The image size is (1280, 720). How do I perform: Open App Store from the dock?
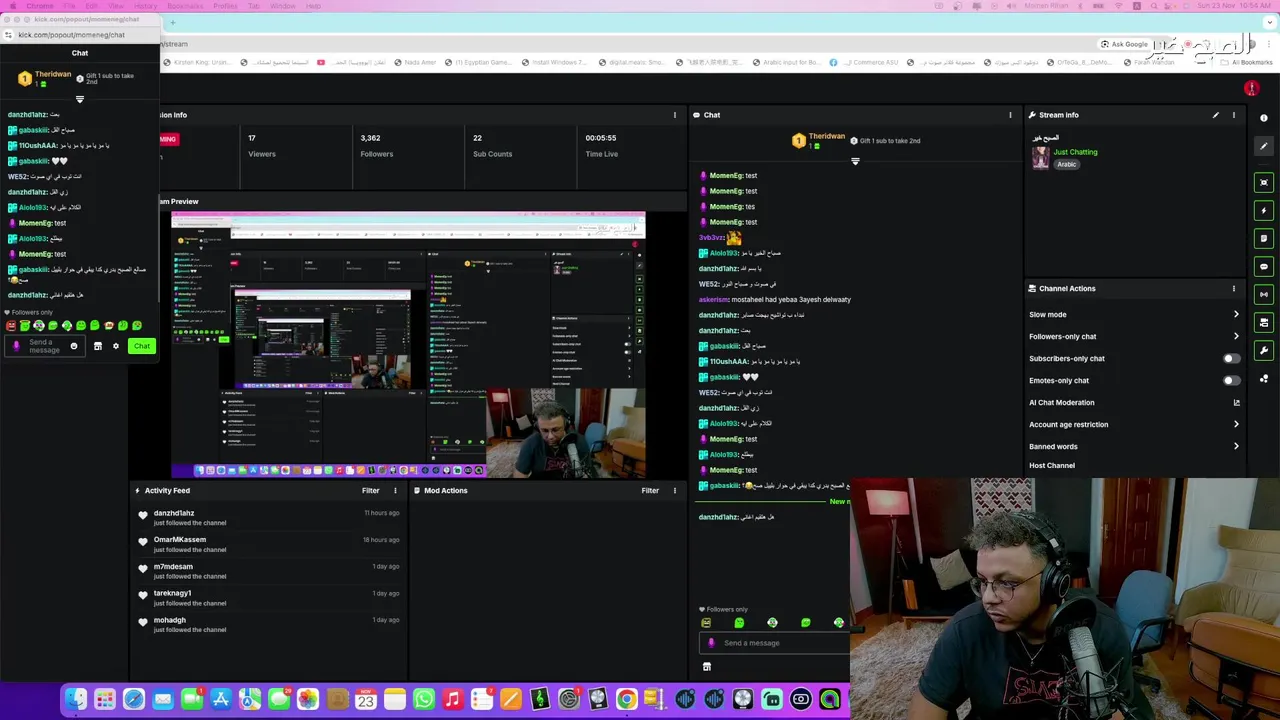point(221,700)
